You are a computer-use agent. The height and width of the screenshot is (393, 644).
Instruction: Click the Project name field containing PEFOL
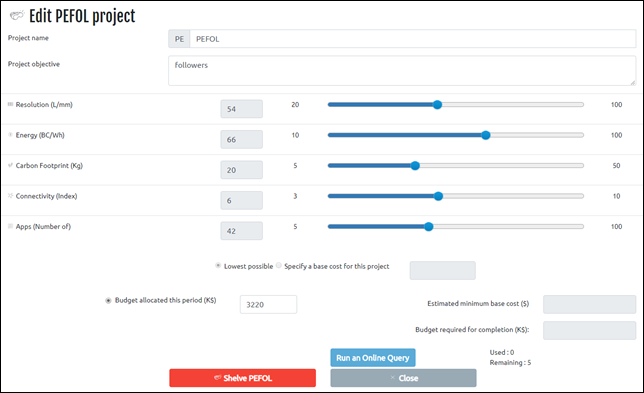pyautogui.click(x=413, y=39)
